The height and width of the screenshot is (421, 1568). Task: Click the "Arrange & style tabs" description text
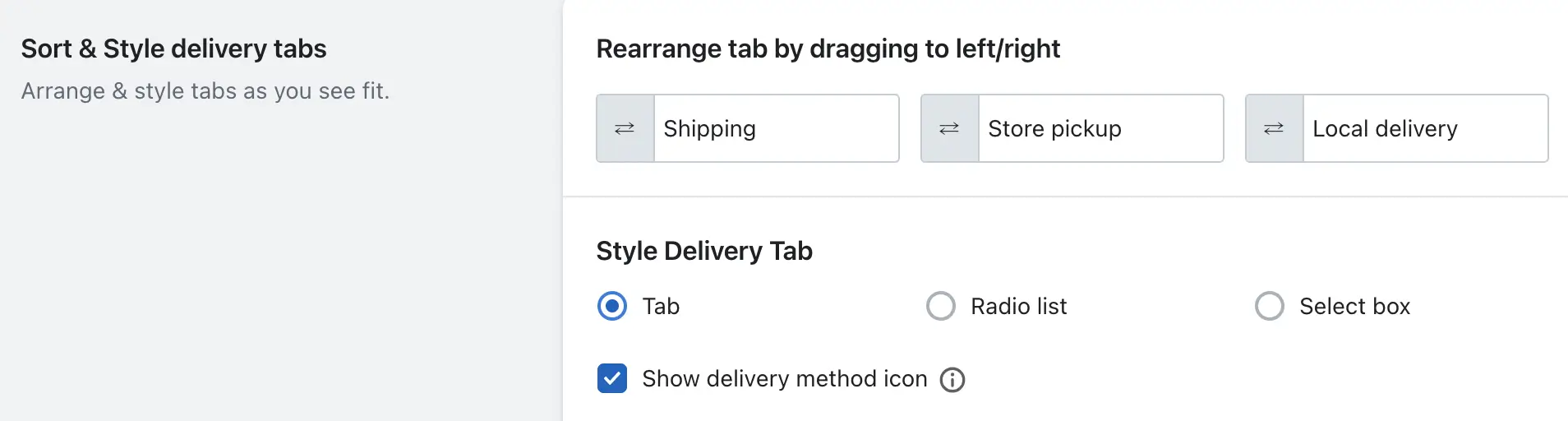(x=205, y=90)
